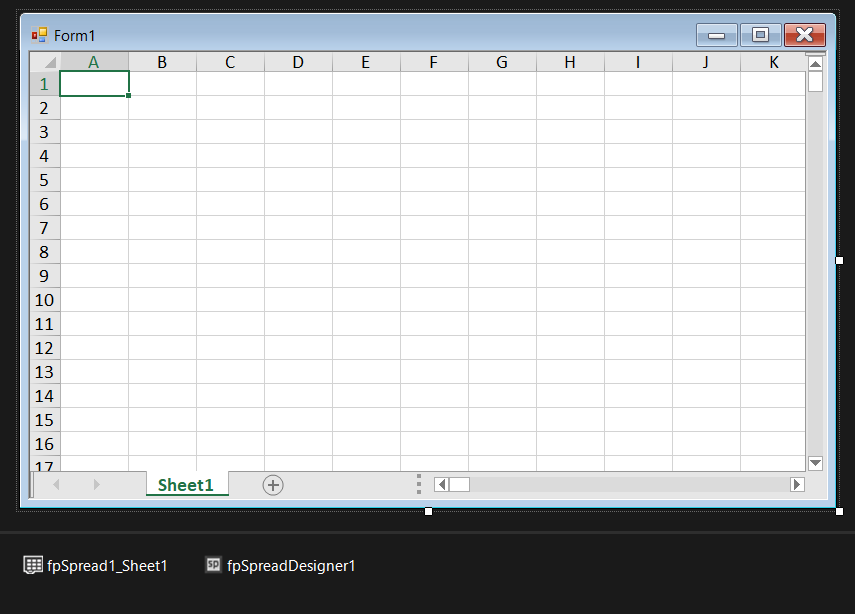Viewport: 855px width, 614px height.
Task: Select row 16 header
Action: coord(45,444)
